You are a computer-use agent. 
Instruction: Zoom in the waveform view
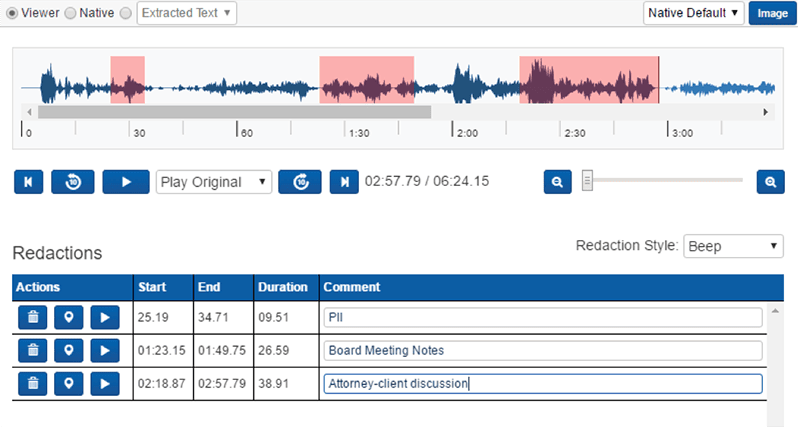(771, 182)
